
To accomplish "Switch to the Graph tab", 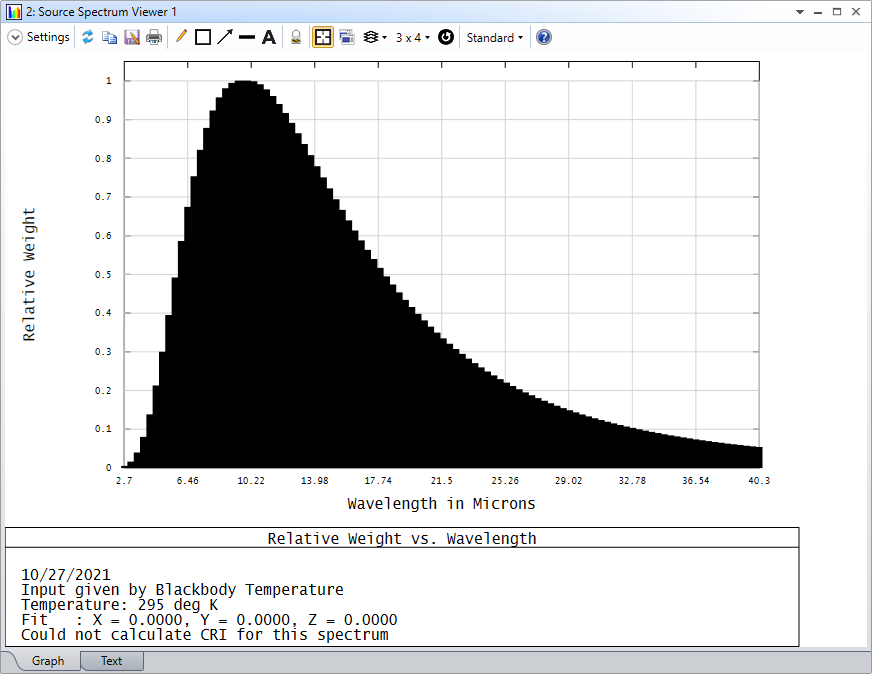I will 47,661.
